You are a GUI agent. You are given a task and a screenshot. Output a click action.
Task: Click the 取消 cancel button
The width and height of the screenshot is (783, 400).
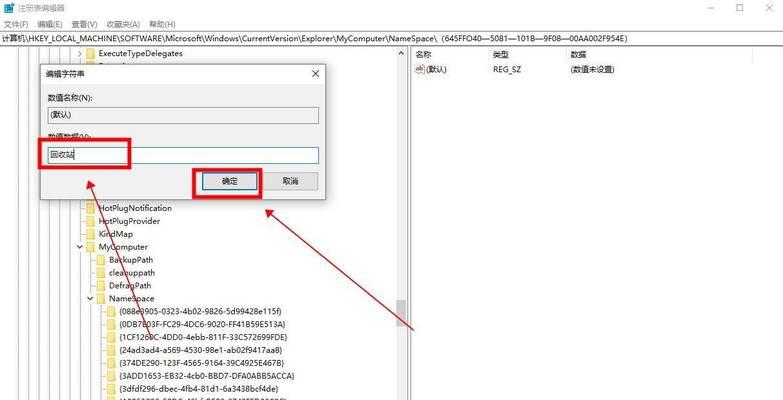tap(290, 181)
